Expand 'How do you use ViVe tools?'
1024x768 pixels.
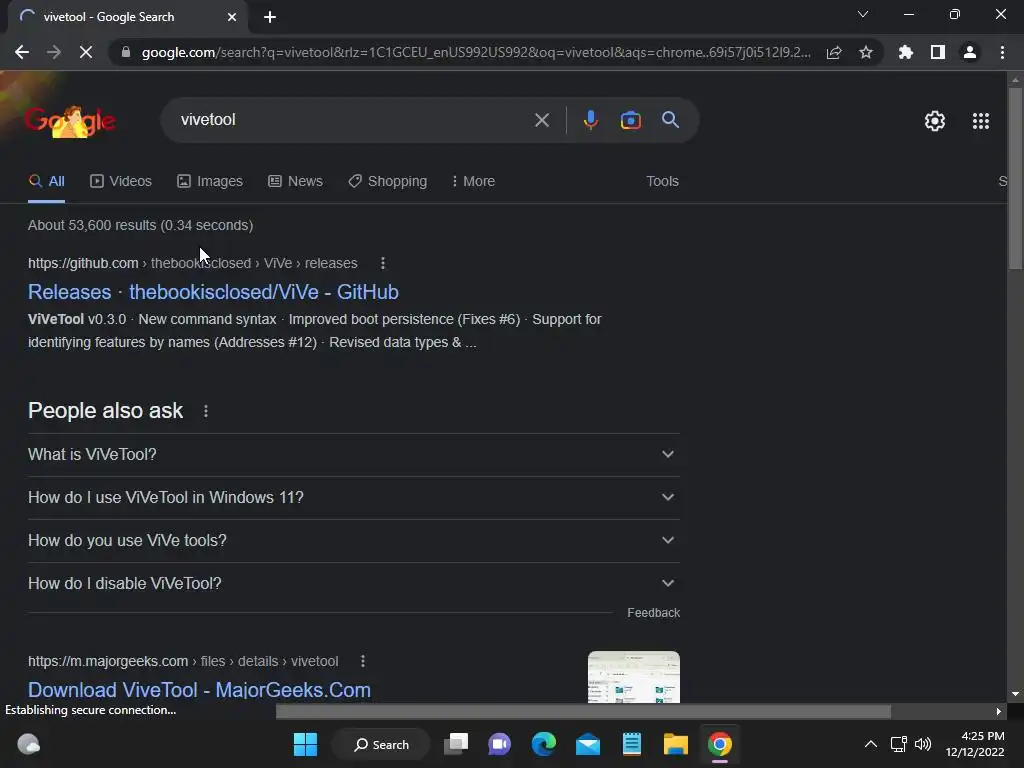pos(353,541)
